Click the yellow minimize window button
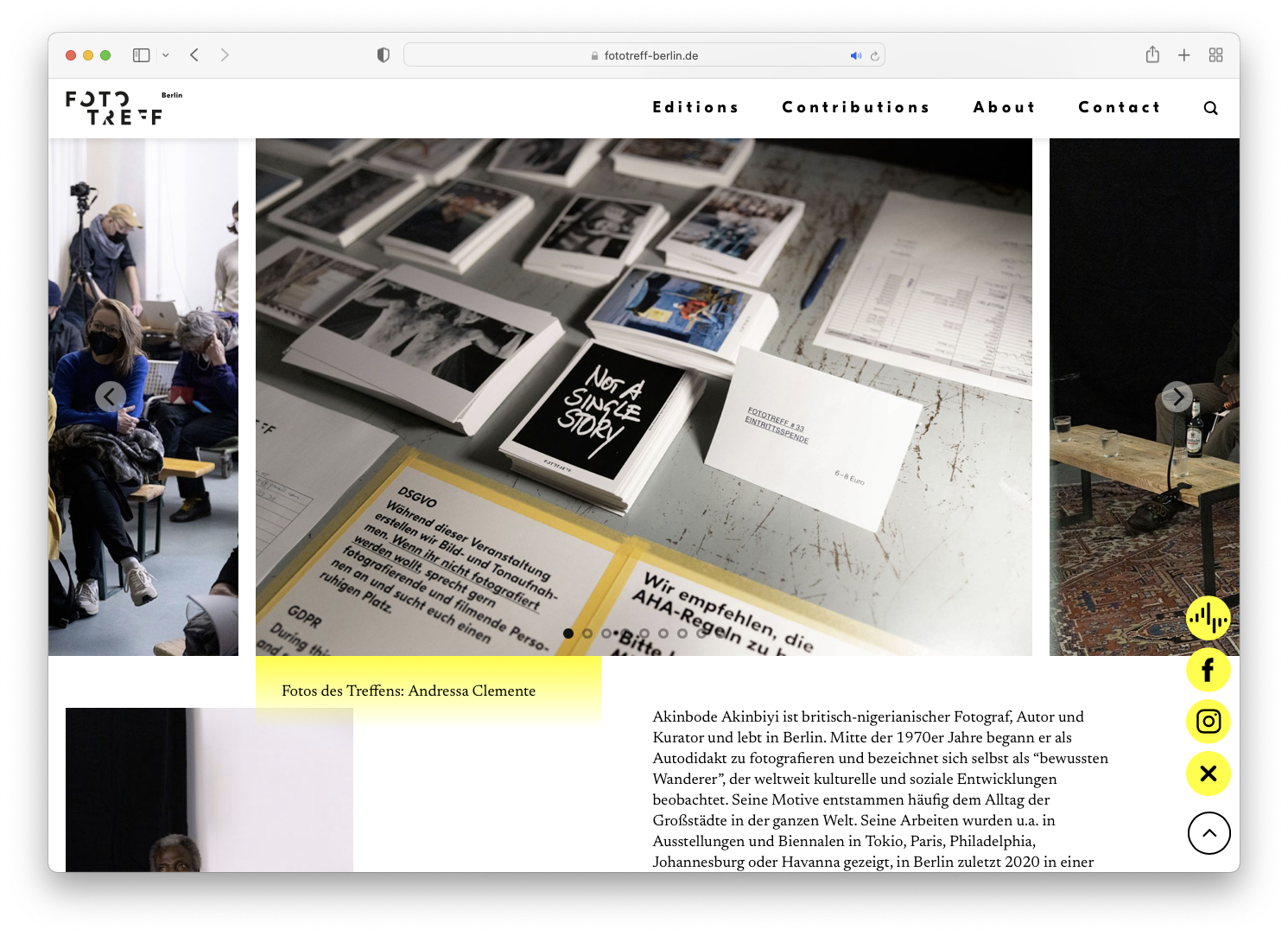 click(x=88, y=55)
